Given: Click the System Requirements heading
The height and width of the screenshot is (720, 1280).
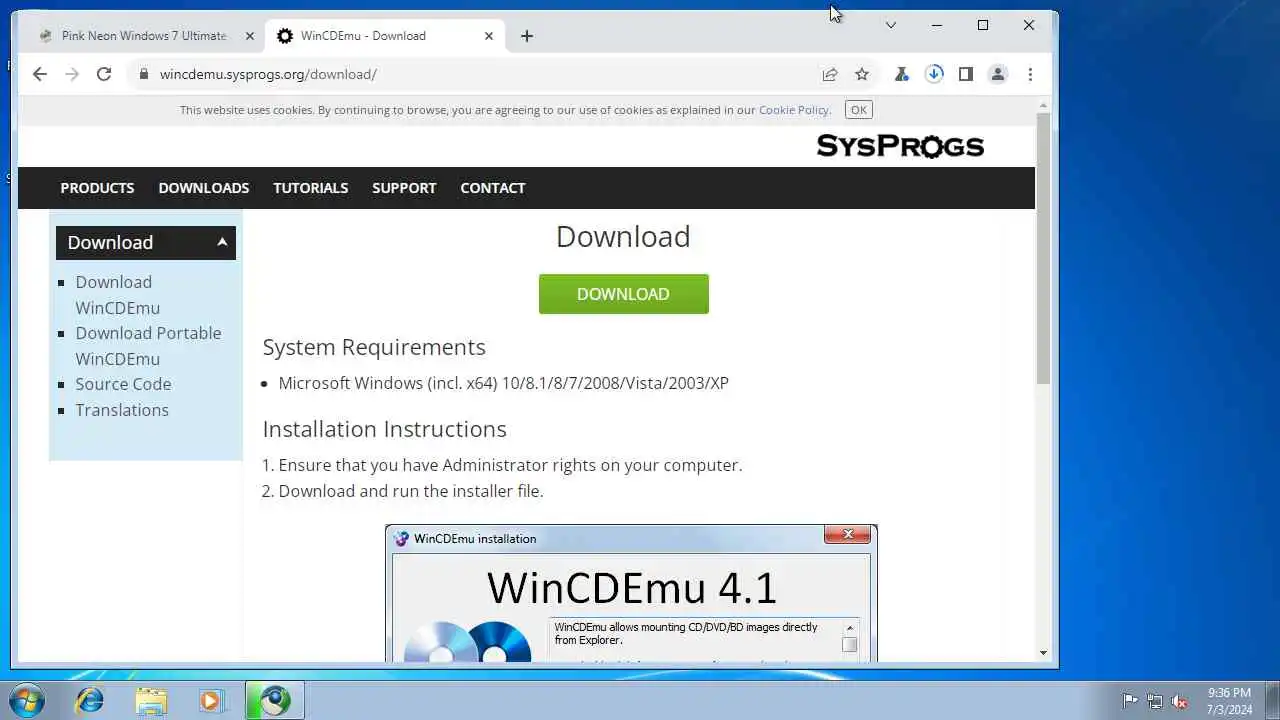Looking at the screenshot, I should click(x=374, y=347).
